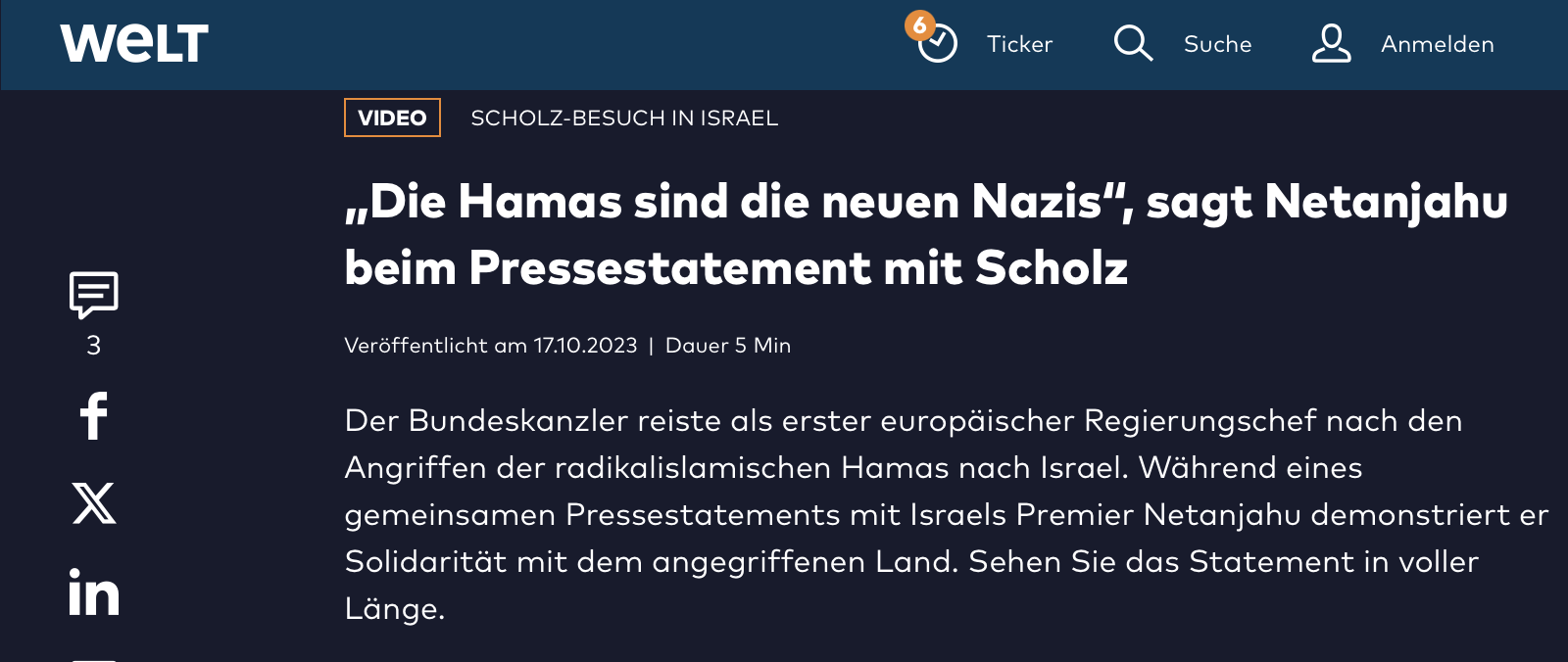
Task: Share the article on LinkedIn
Action: coord(94,592)
